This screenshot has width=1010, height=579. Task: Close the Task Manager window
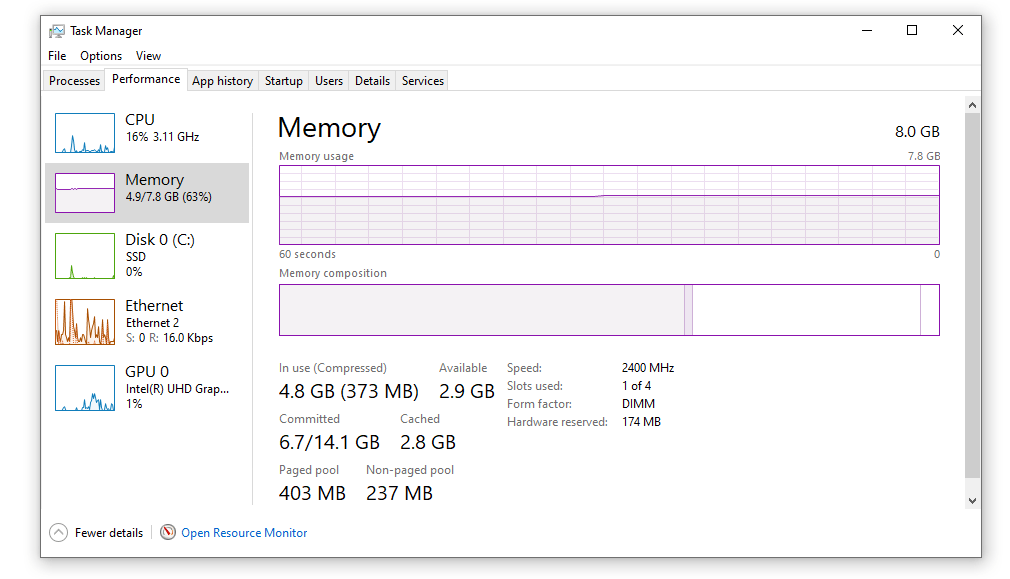[958, 30]
